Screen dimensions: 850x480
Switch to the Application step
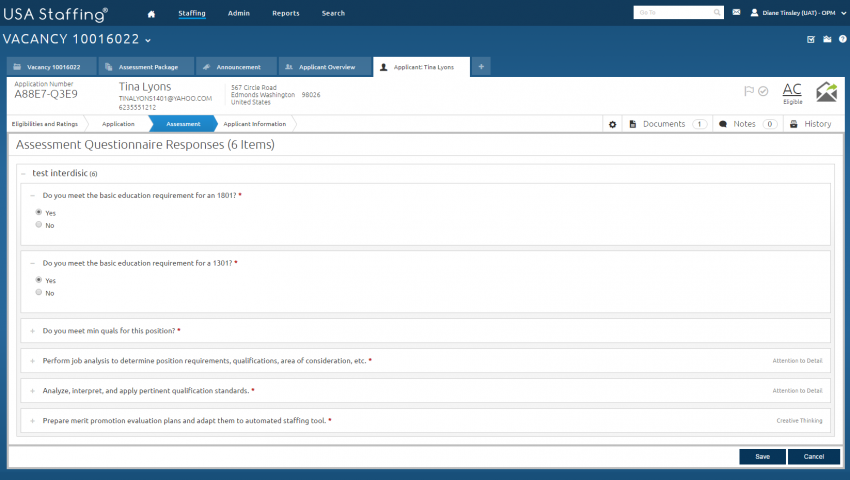coord(118,124)
